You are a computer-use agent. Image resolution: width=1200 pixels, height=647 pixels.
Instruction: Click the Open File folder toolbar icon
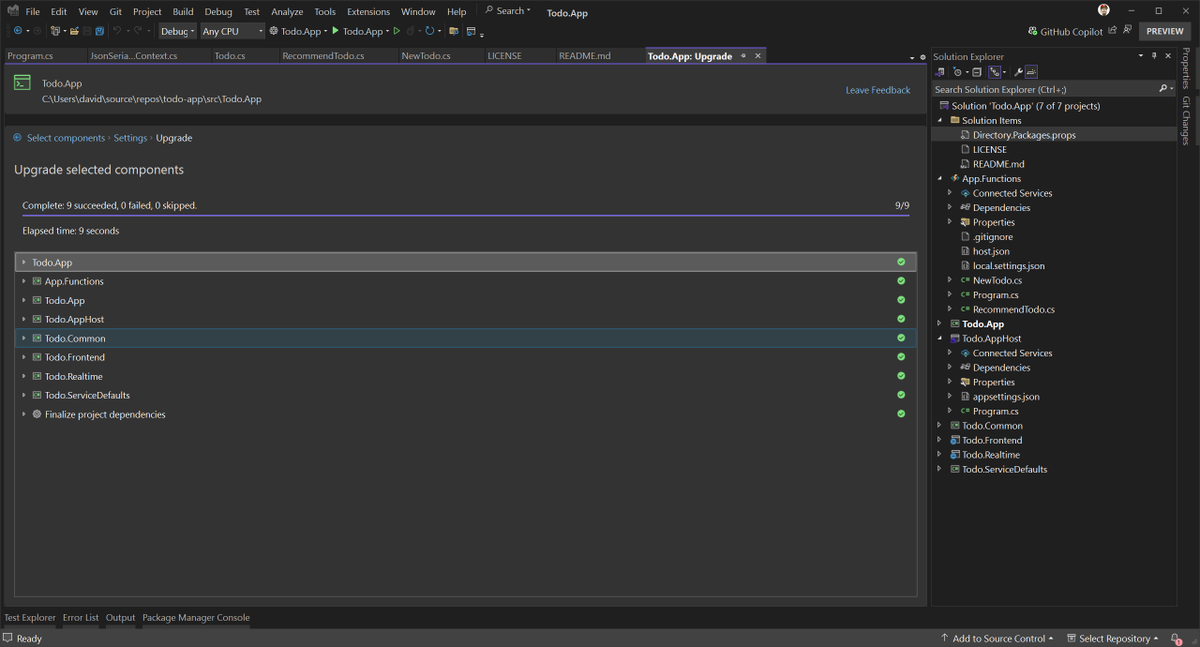pos(74,31)
